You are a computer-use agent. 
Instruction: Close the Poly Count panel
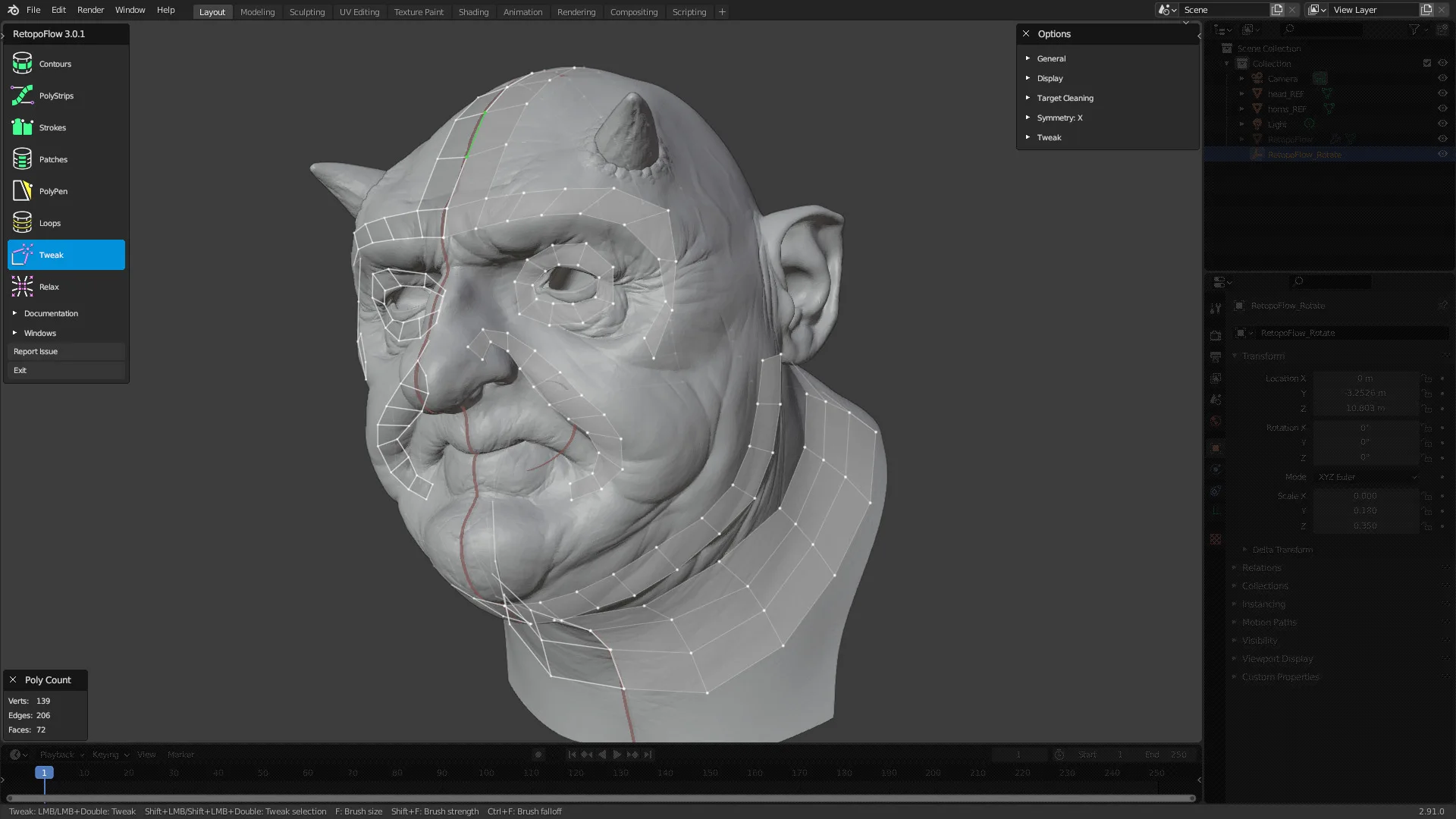[x=13, y=680]
